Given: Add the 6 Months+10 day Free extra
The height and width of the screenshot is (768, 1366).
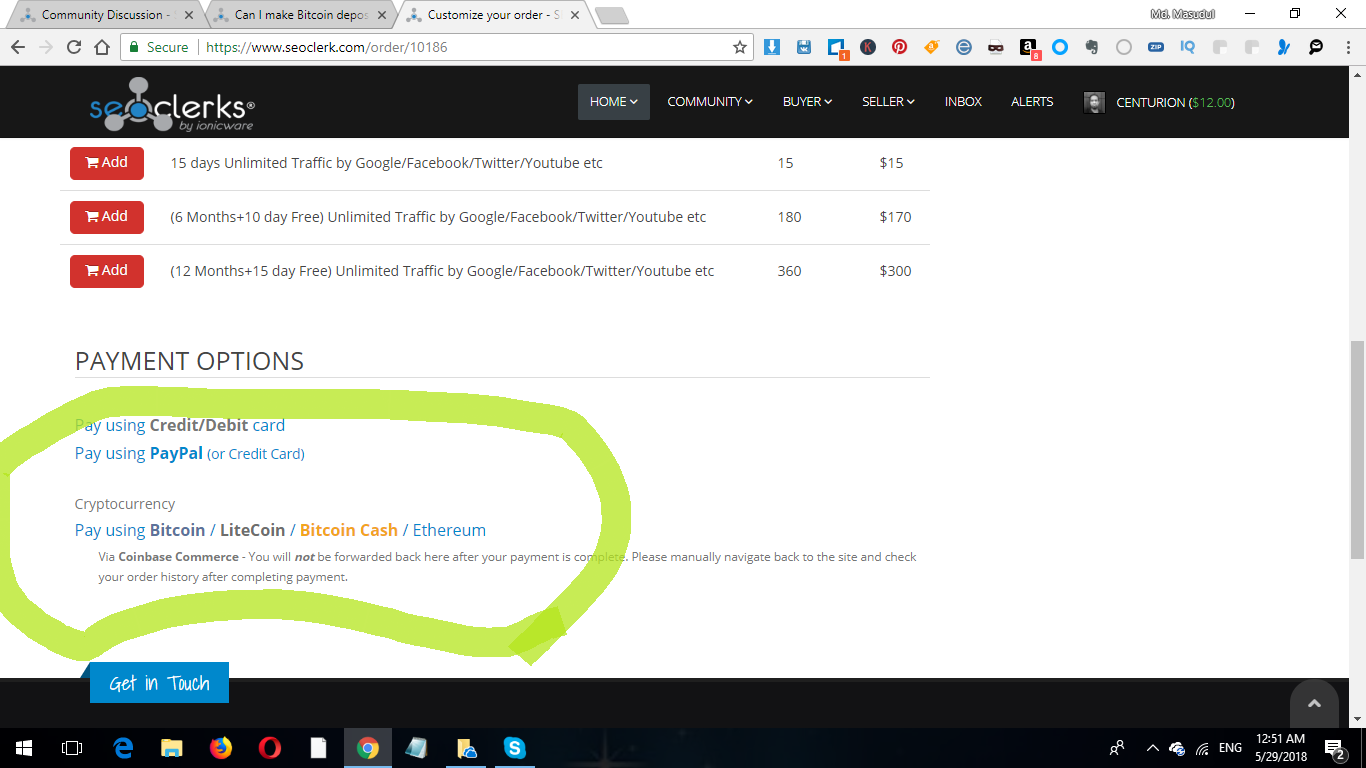Looking at the screenshot, I should coord(107,217).
